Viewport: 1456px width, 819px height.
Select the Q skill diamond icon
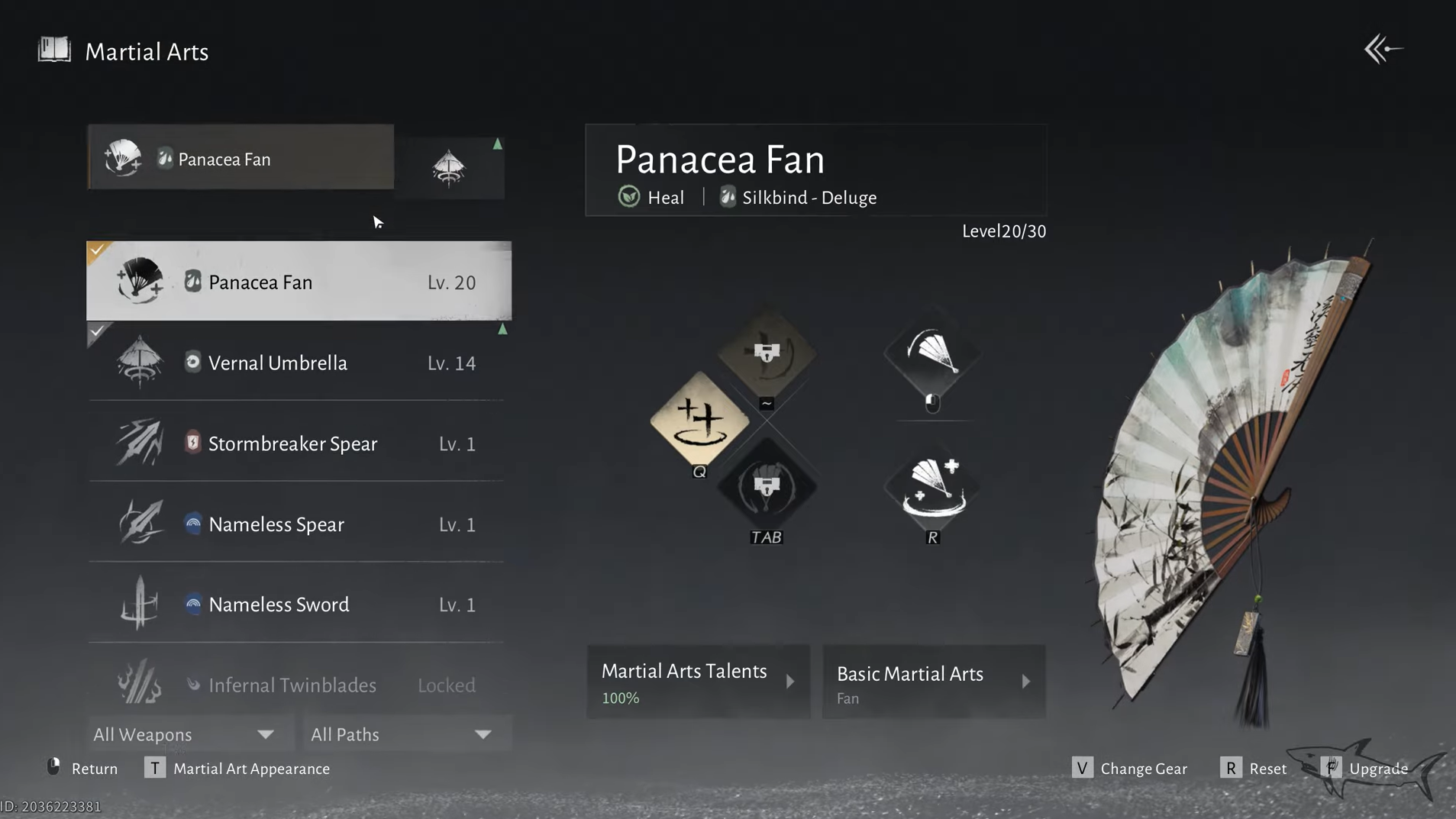699,420
